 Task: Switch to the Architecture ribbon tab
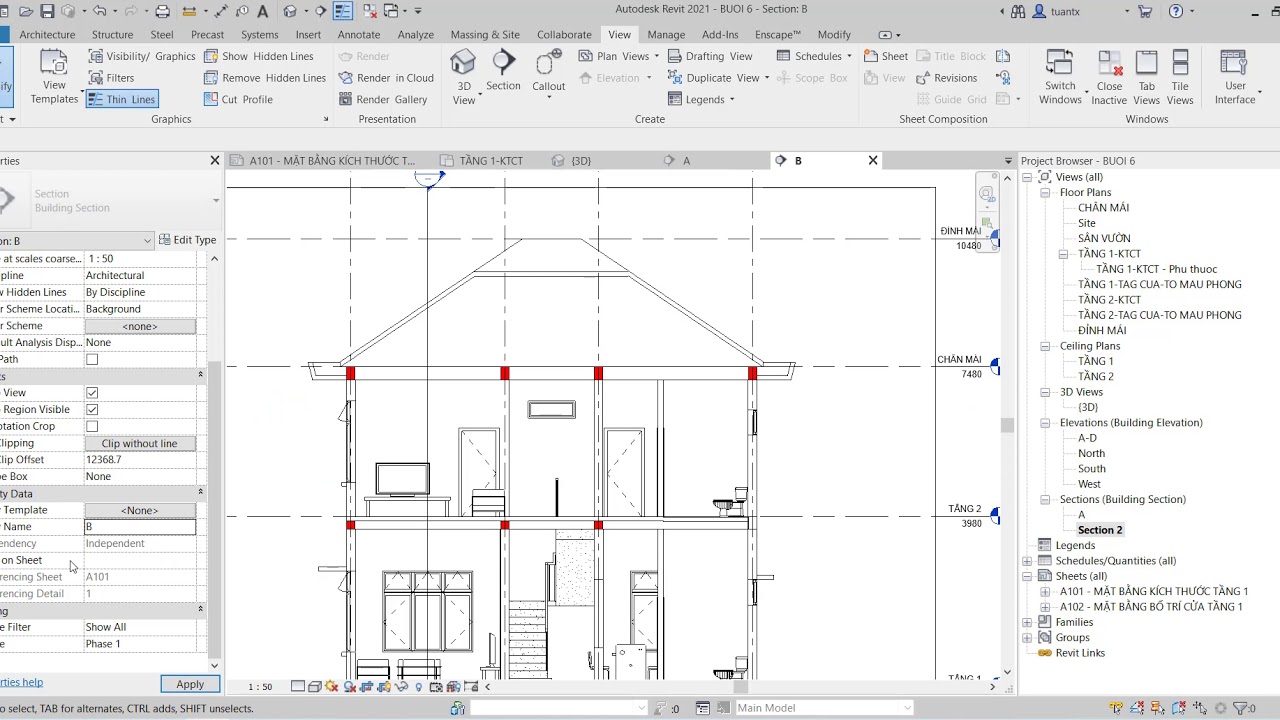click(x=47, y=34)
